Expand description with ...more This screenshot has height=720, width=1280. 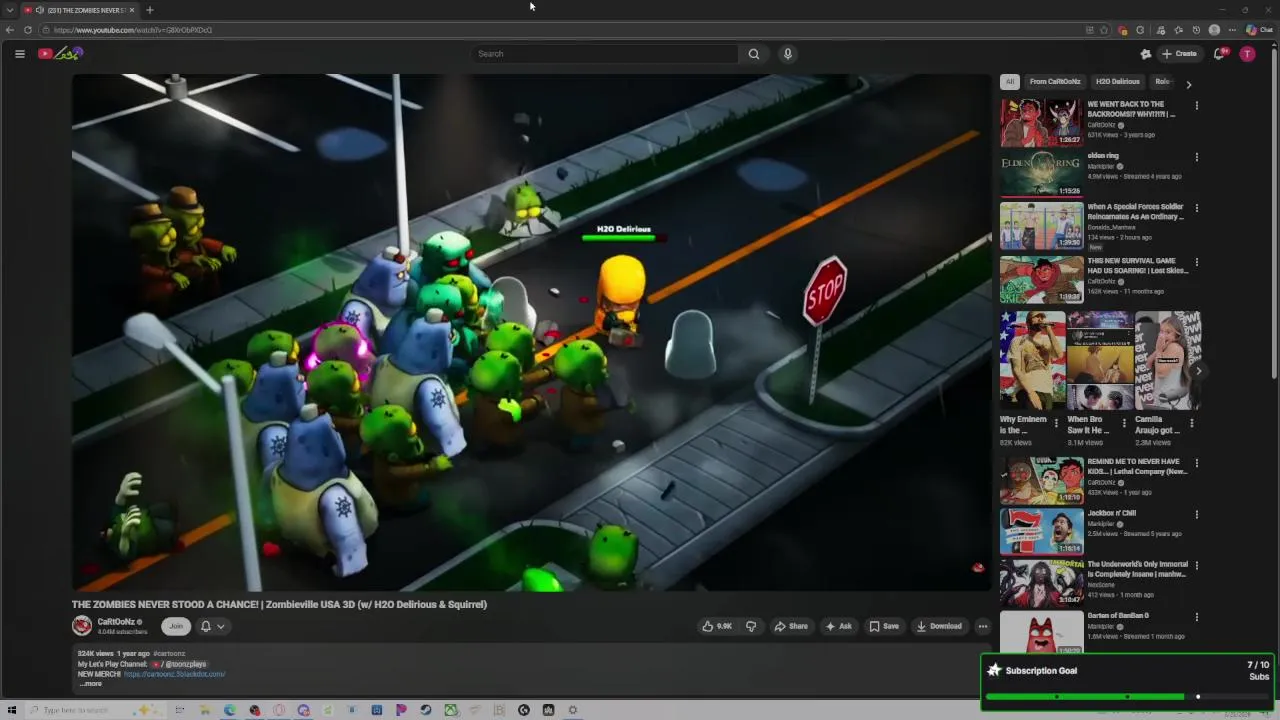(91, 684)
